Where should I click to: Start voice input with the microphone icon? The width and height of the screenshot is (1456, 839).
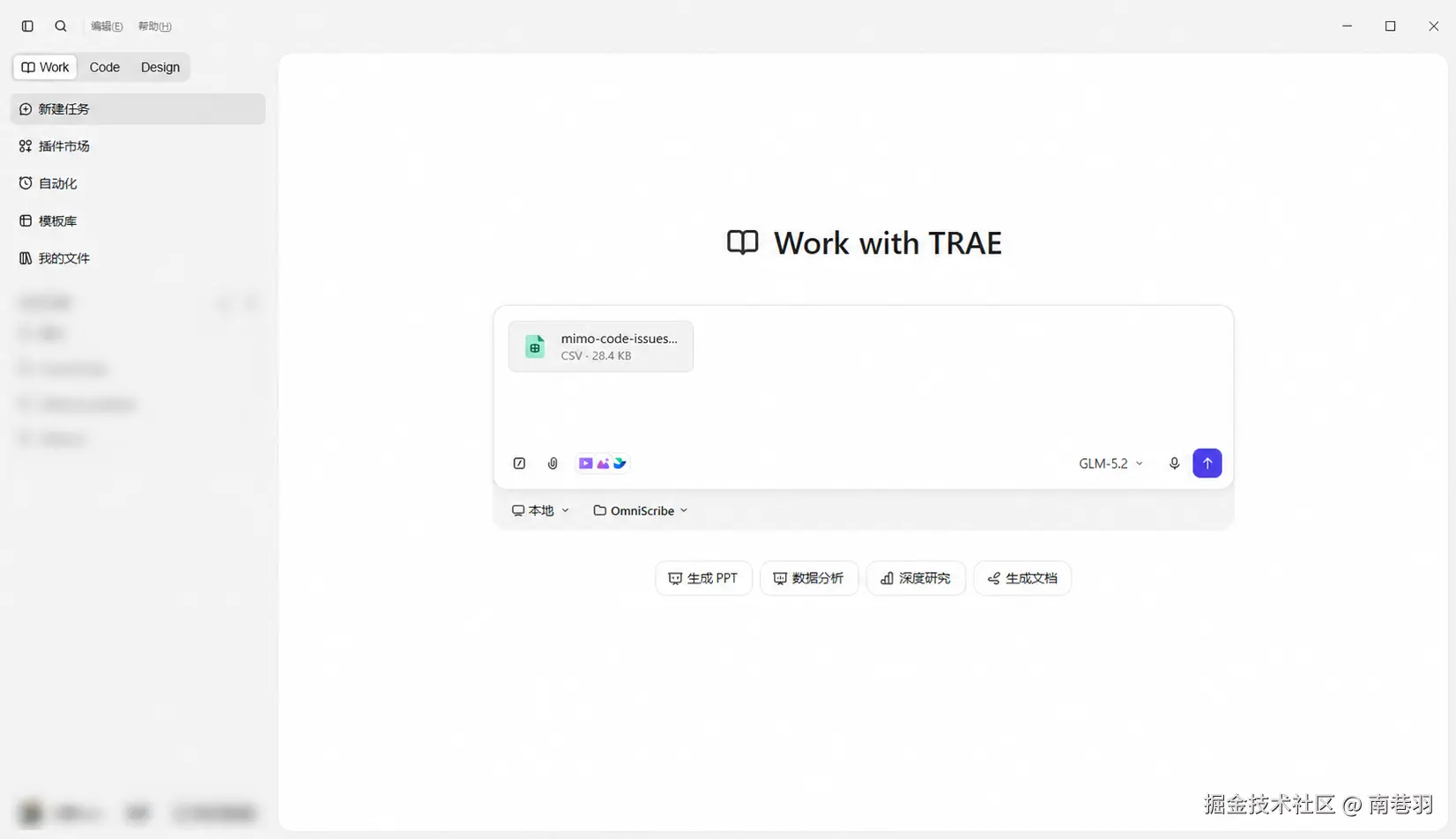1174,464
